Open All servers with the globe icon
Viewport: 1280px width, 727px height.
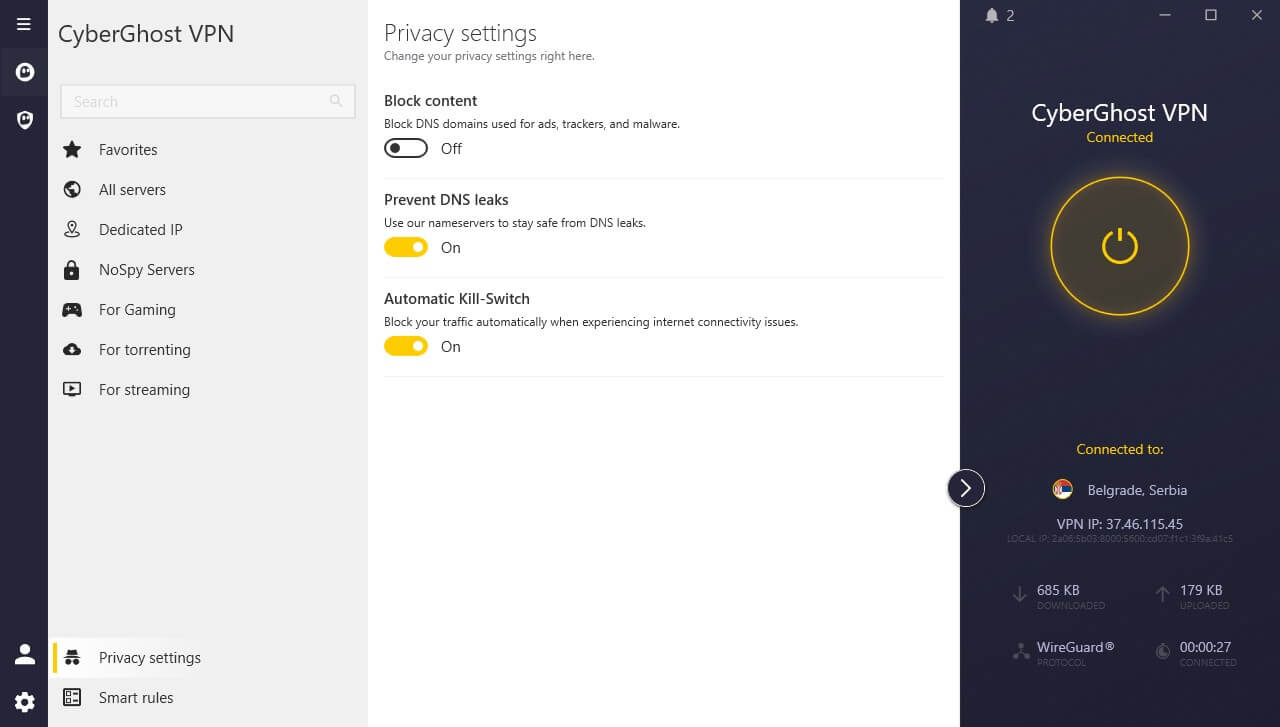tap(71, 189)
